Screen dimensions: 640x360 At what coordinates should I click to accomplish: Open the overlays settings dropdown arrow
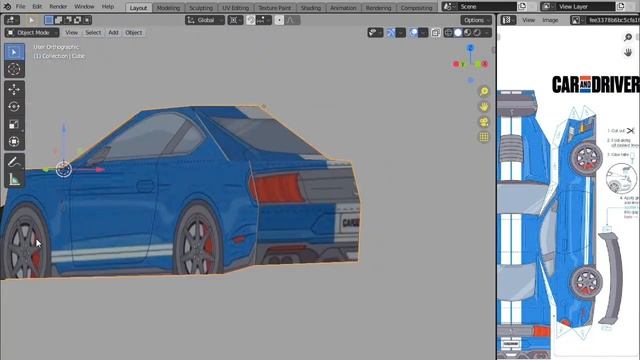click(423, 33)
